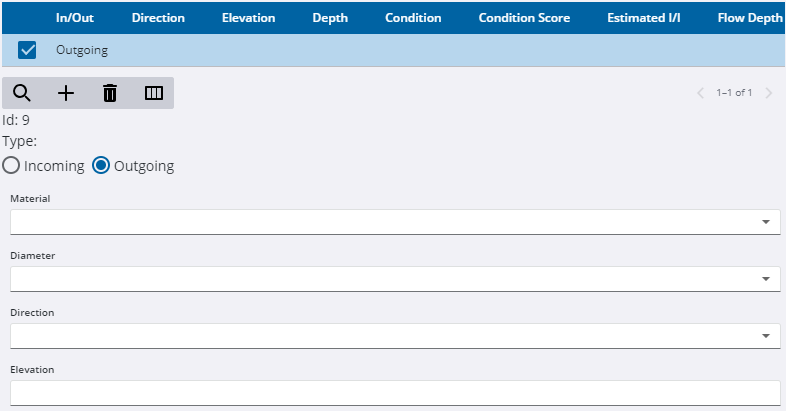786x411 pixels.
Task: Click the Flow Depth column header
Action: point(750,18)
